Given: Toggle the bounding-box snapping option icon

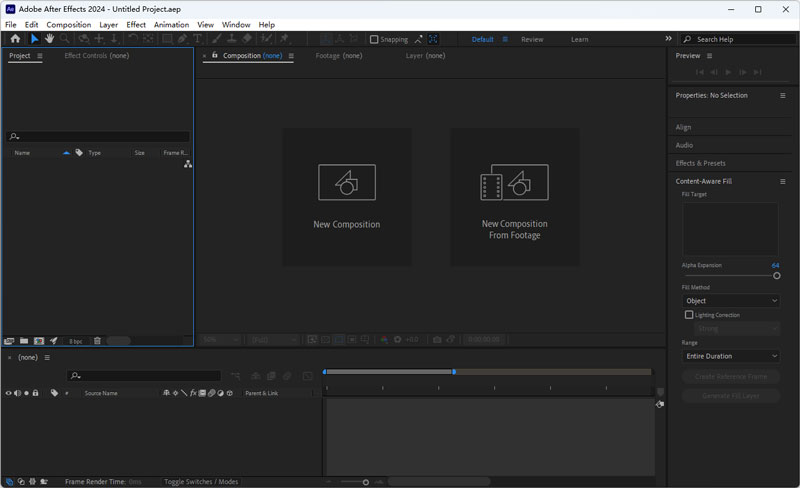Looking at the screenshot, I should [433, 39].
